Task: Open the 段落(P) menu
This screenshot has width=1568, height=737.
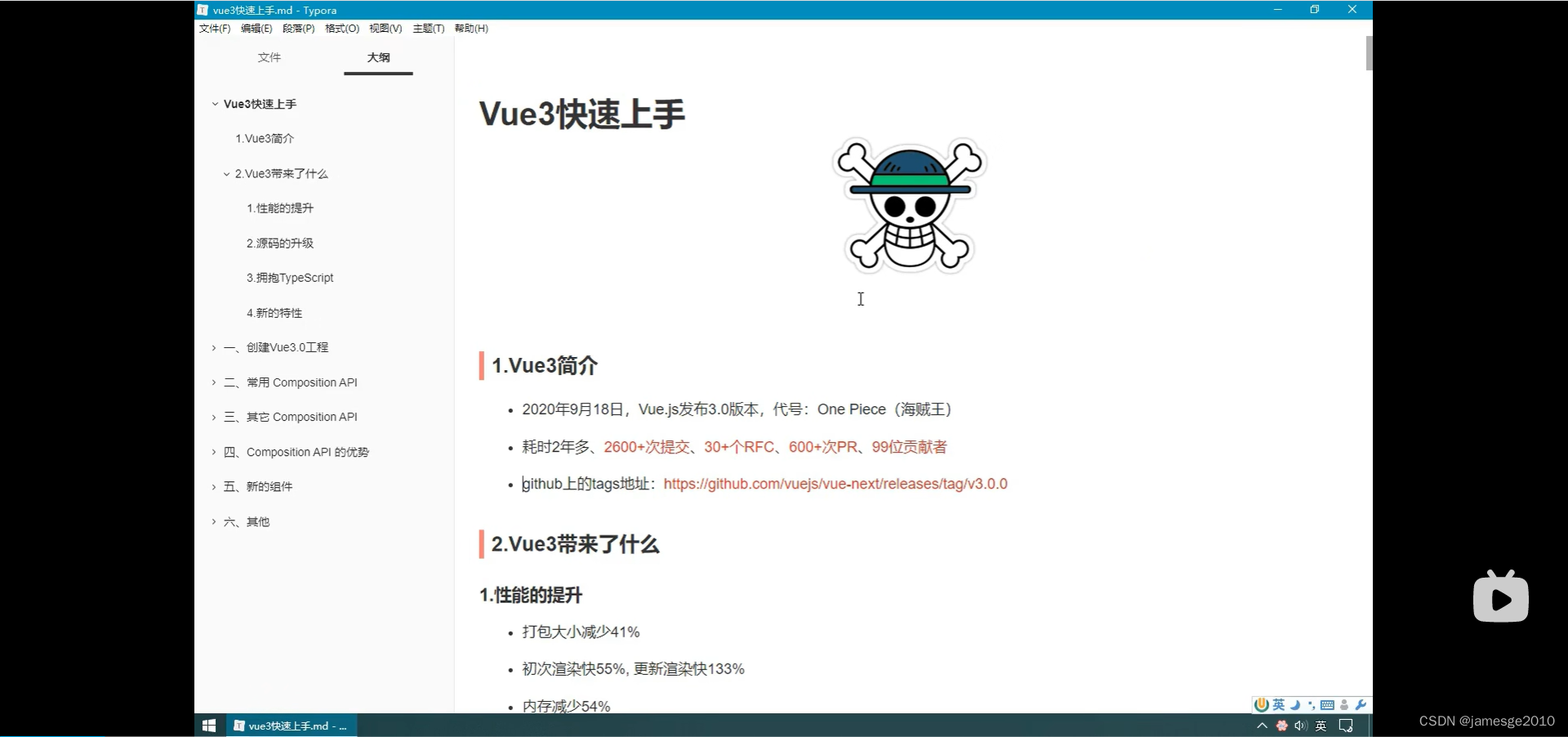Action: coord(299,29)
